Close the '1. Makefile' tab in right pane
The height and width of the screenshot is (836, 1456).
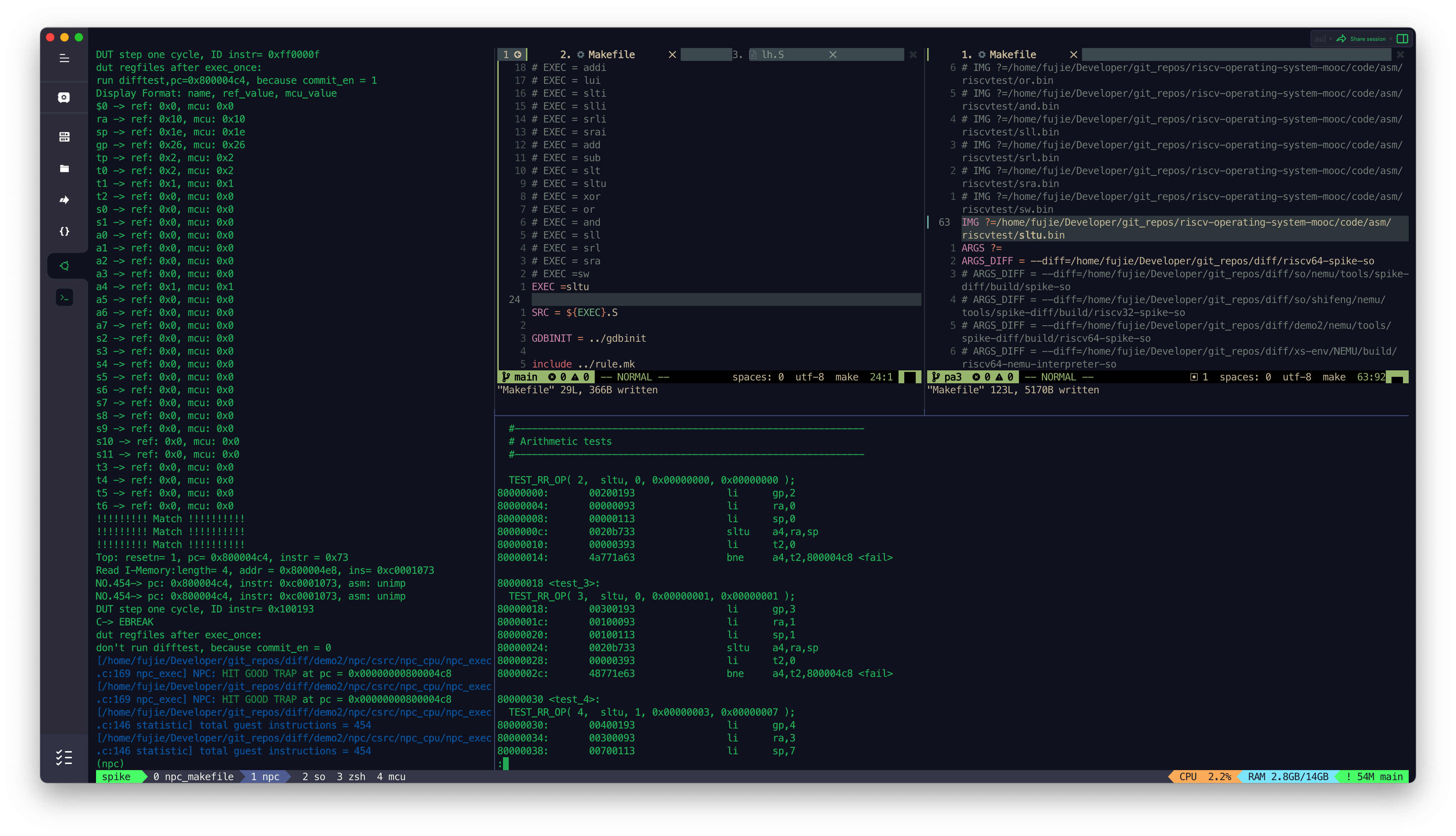1073,54
